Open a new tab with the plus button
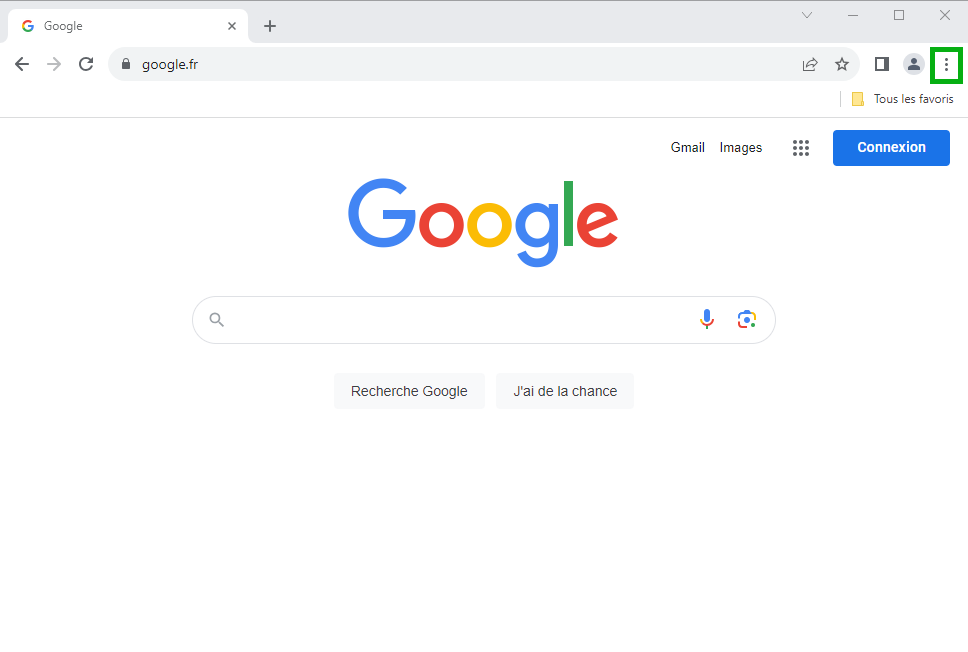 [270, 26]
